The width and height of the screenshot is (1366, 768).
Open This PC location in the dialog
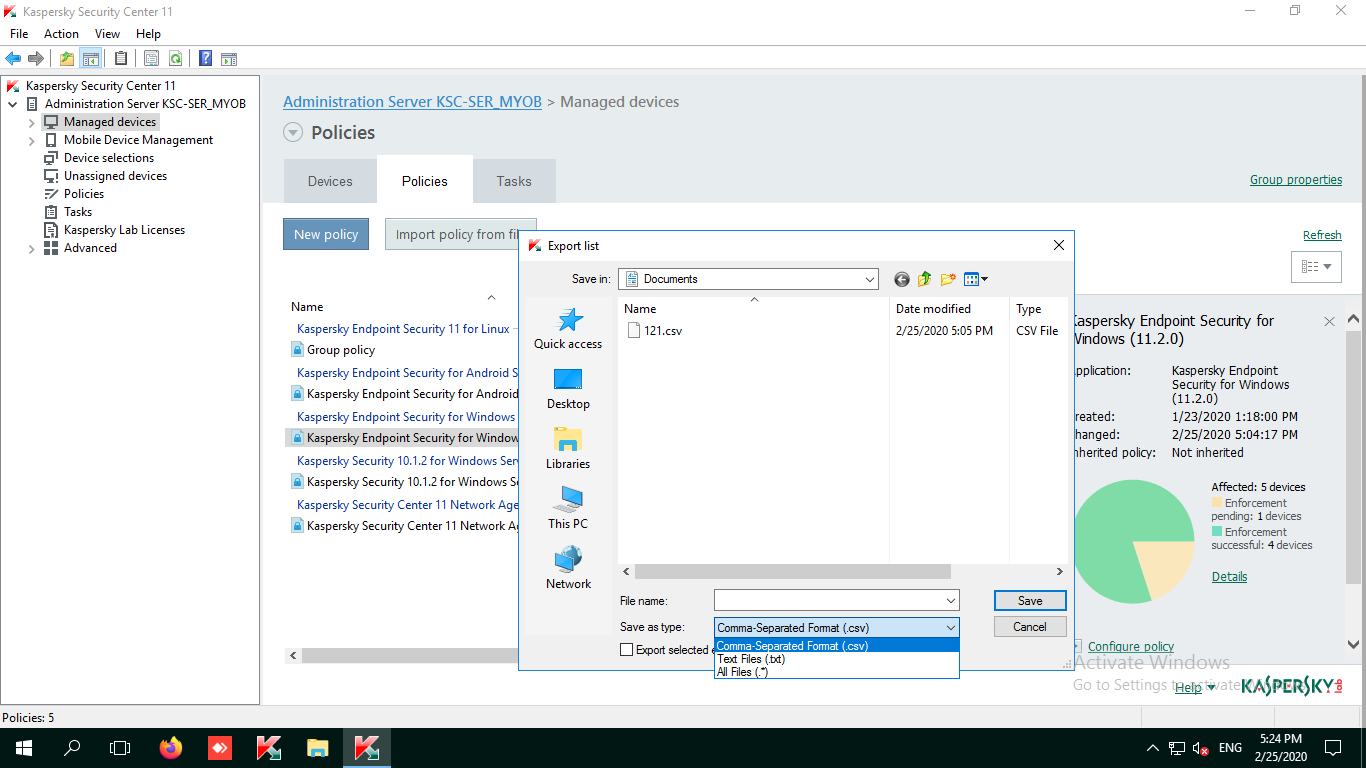[568, 508]
